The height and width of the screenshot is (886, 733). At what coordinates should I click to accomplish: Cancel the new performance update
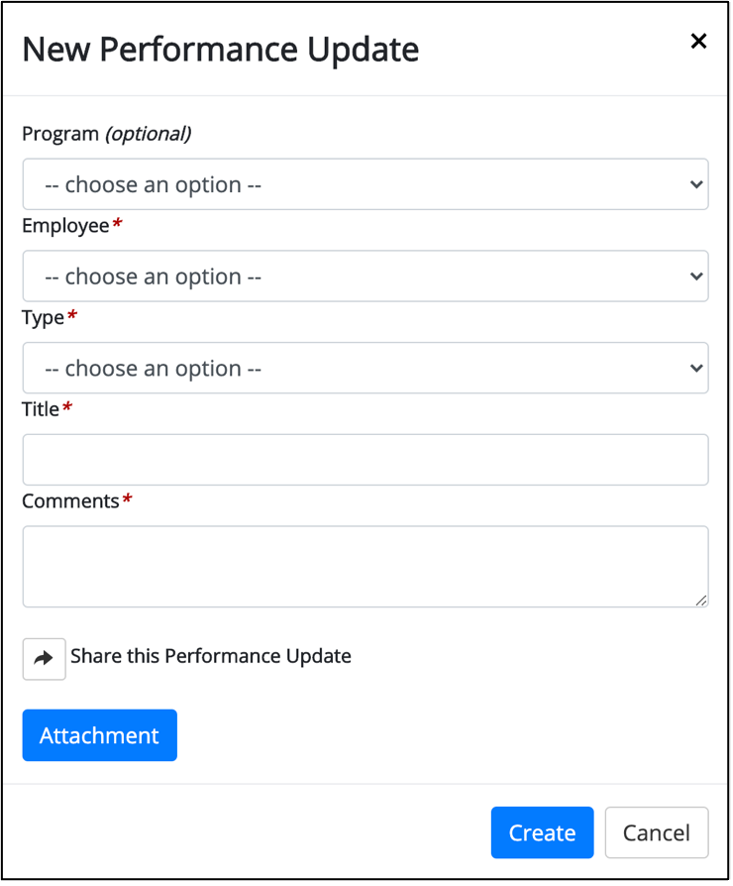[x=656, y=832]
